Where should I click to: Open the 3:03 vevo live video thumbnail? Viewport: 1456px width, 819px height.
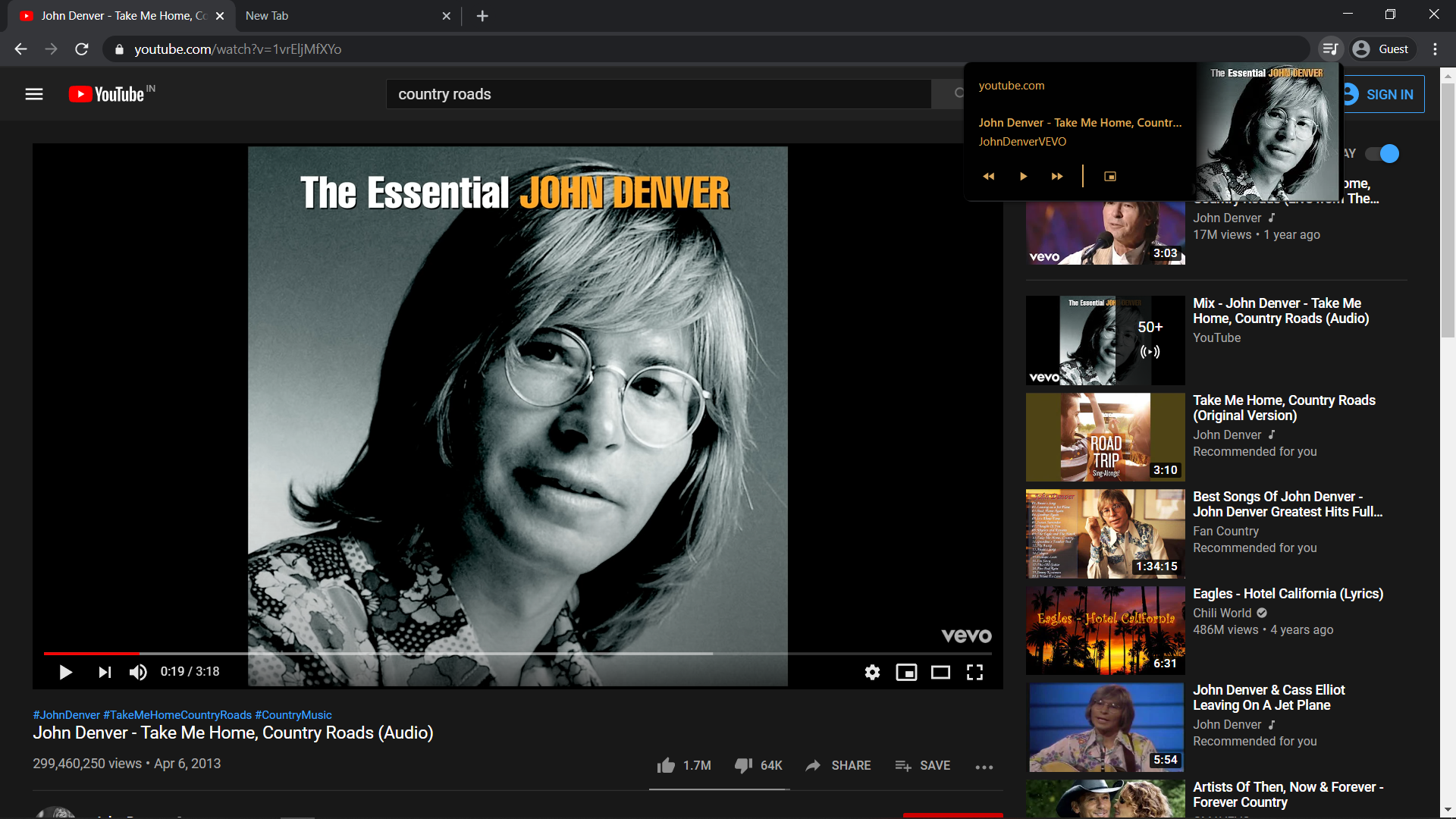(1105, 233)
